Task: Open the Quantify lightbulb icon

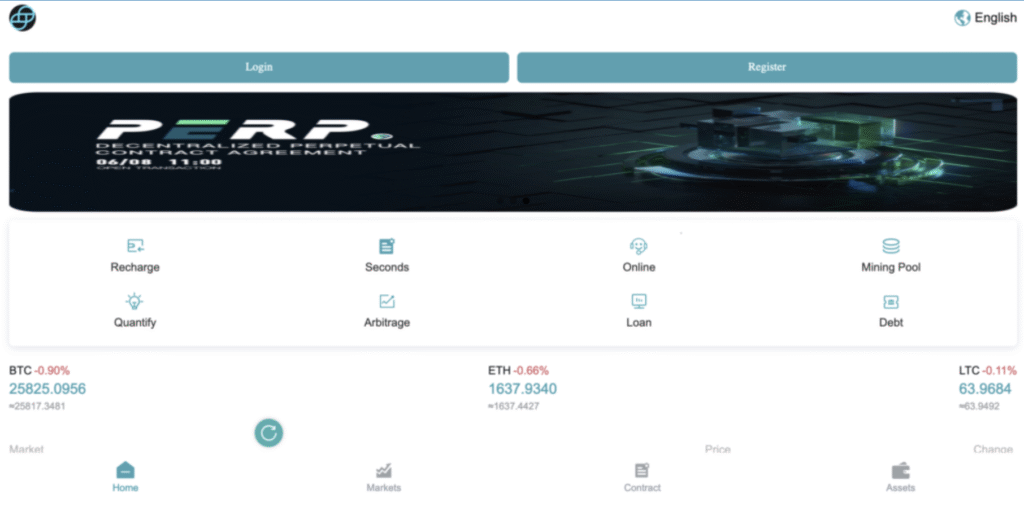Action: [135, 301]
